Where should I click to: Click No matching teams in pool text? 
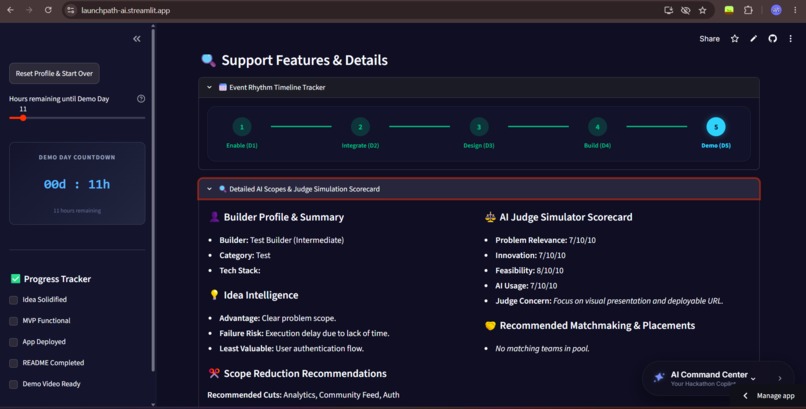coord(542,348)
